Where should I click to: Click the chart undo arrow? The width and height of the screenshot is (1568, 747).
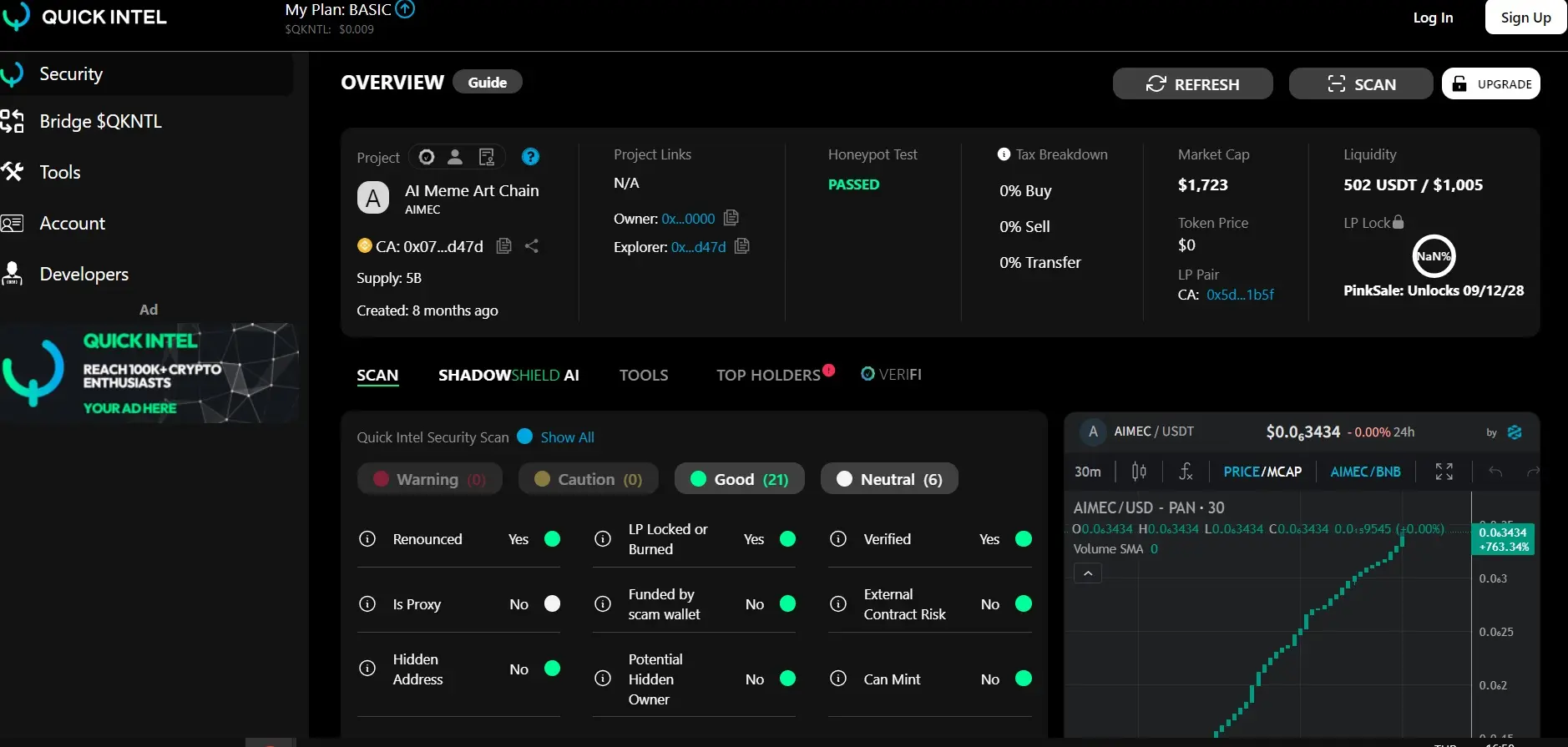point(1495,472)
